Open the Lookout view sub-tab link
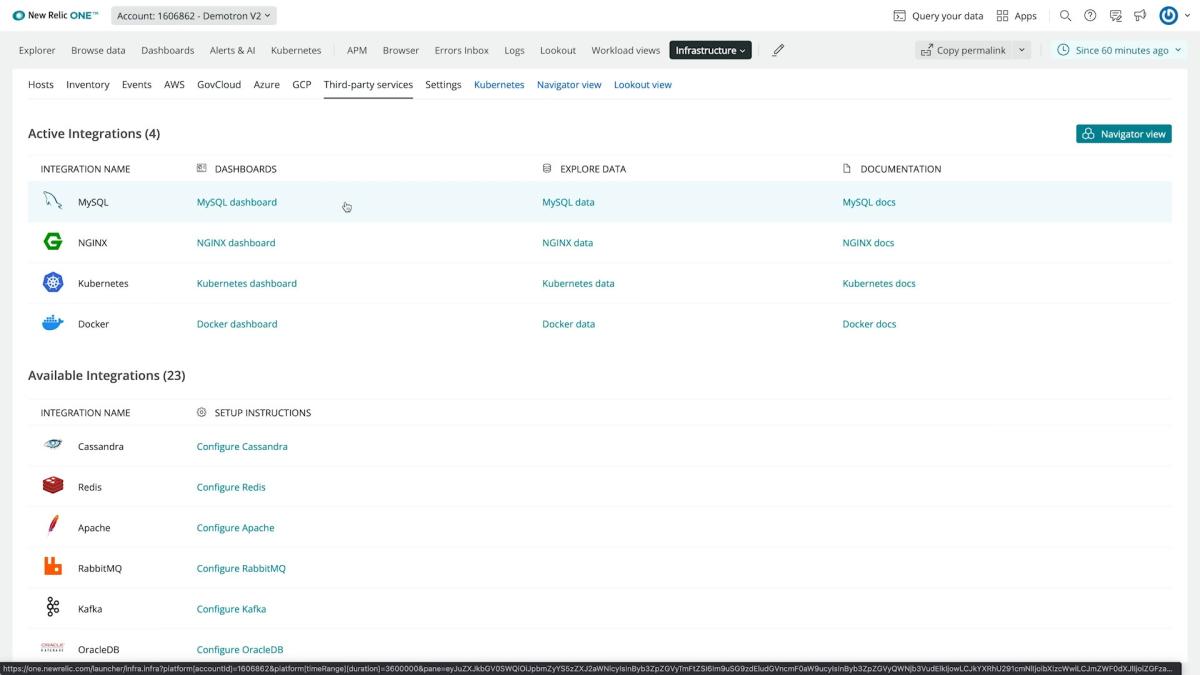The width and height of the screenshot is (1200, 675). click(x=643, y=85)
